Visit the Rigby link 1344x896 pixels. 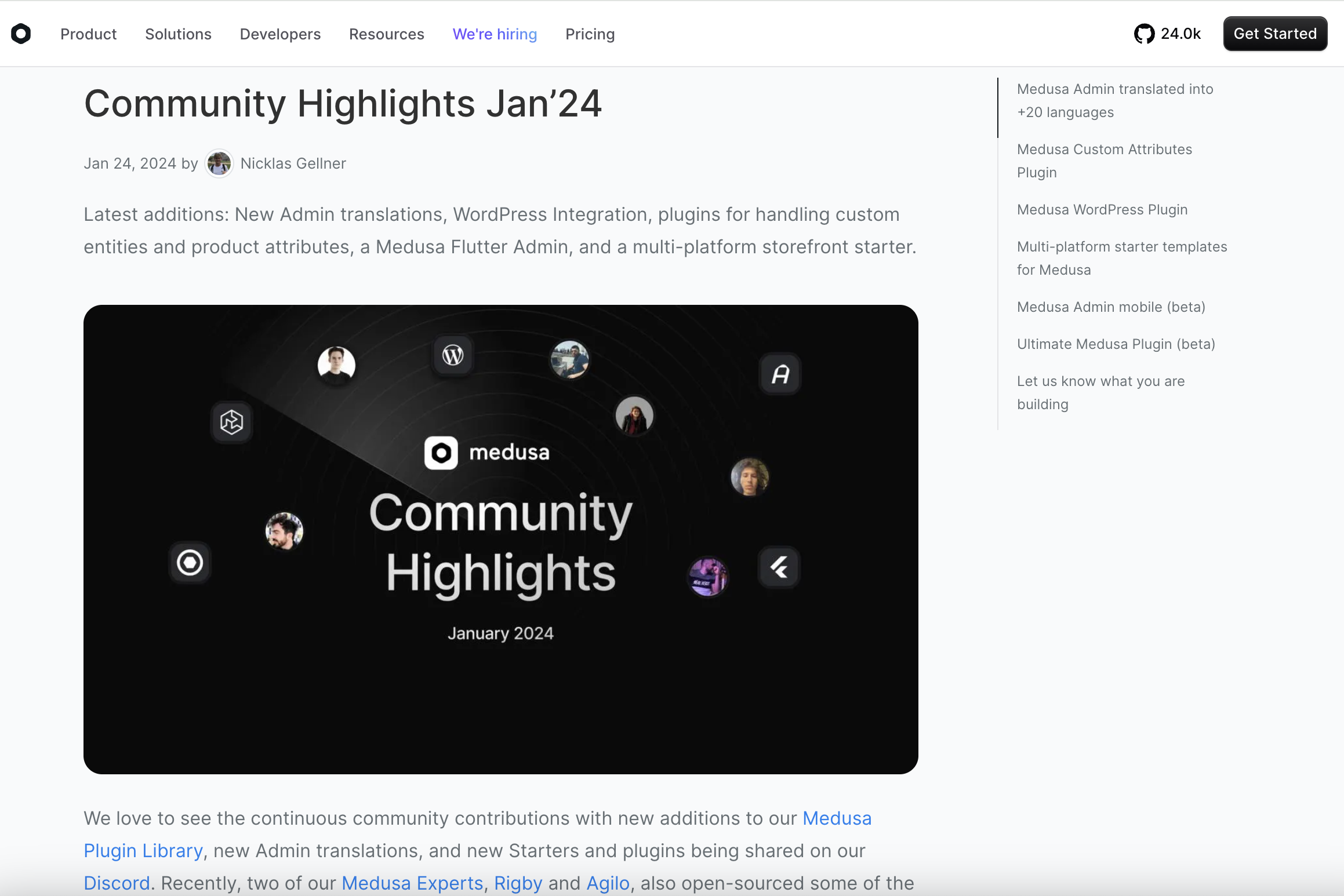(x=518, y=883)
